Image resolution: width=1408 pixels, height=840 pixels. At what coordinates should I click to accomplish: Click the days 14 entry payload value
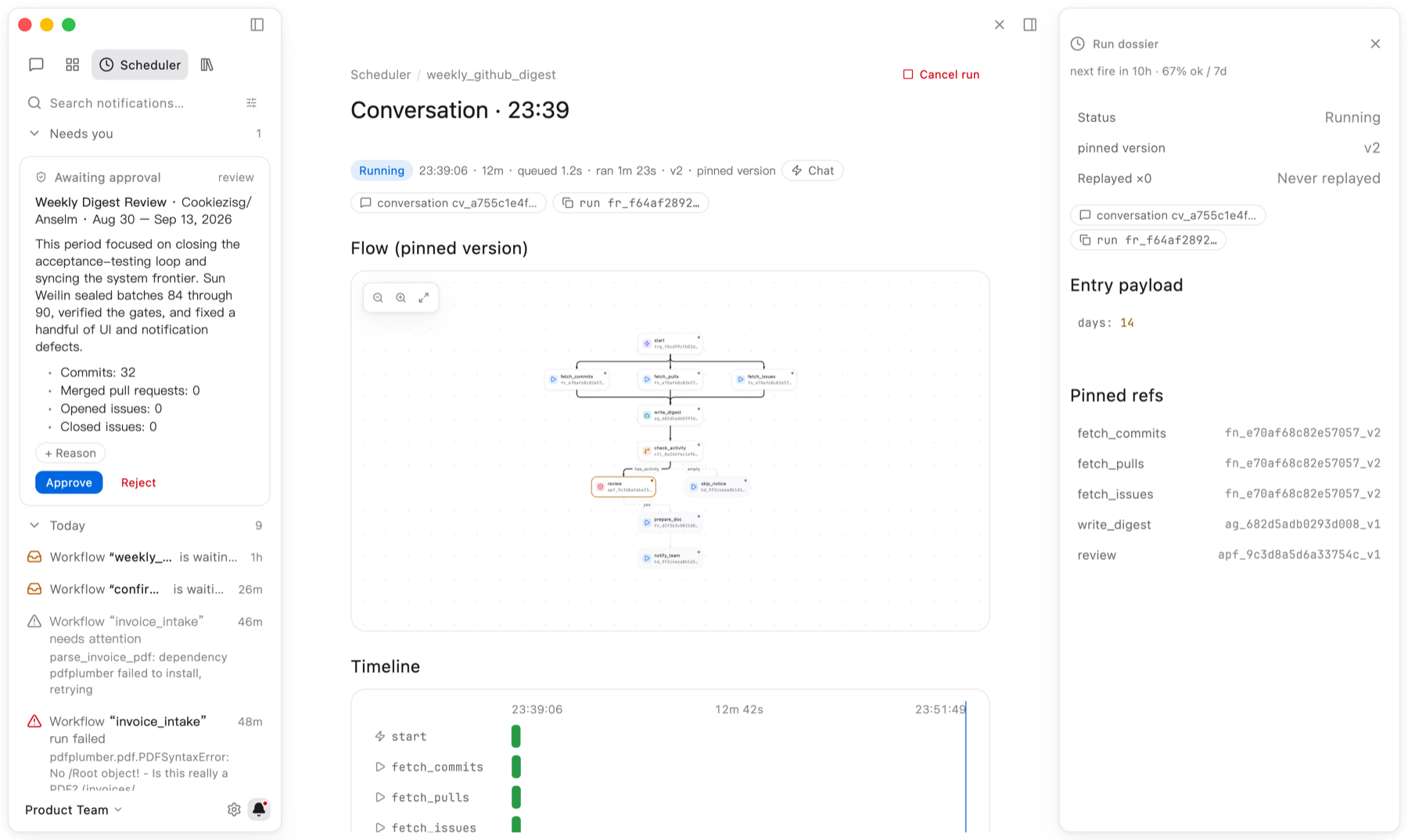[x=1127, y=323]
